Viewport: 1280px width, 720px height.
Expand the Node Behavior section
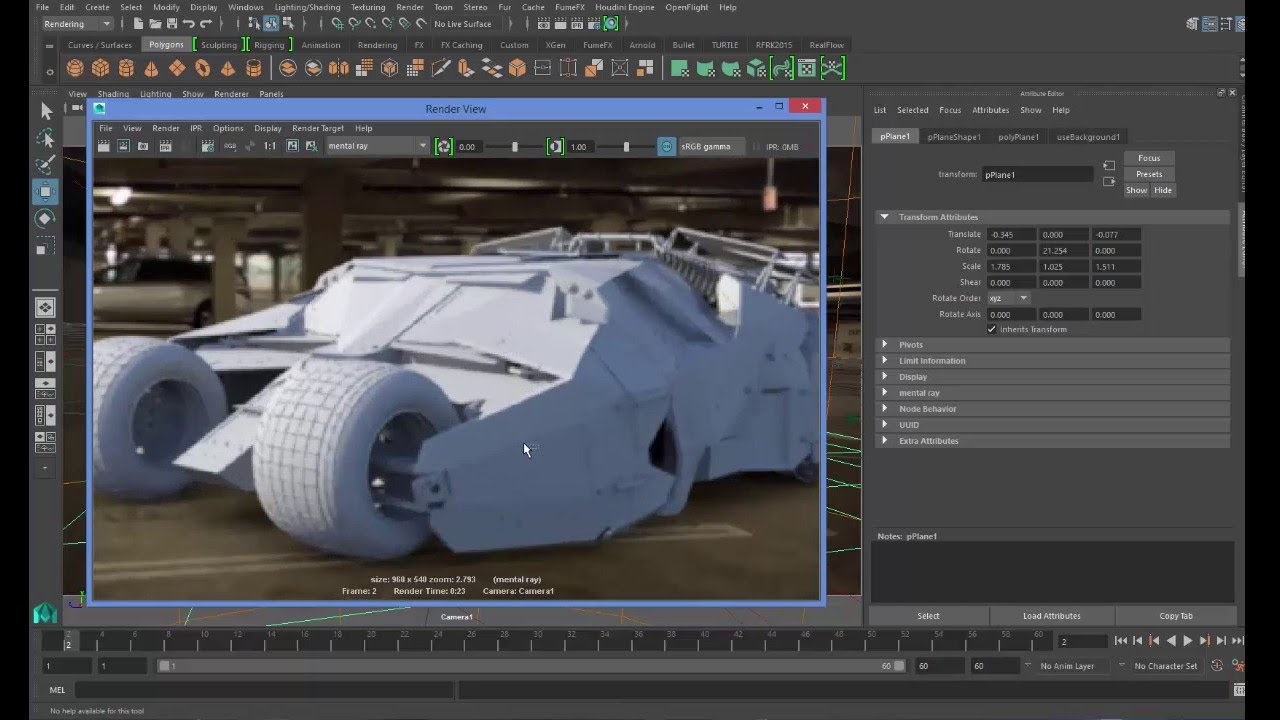point(884,409)
